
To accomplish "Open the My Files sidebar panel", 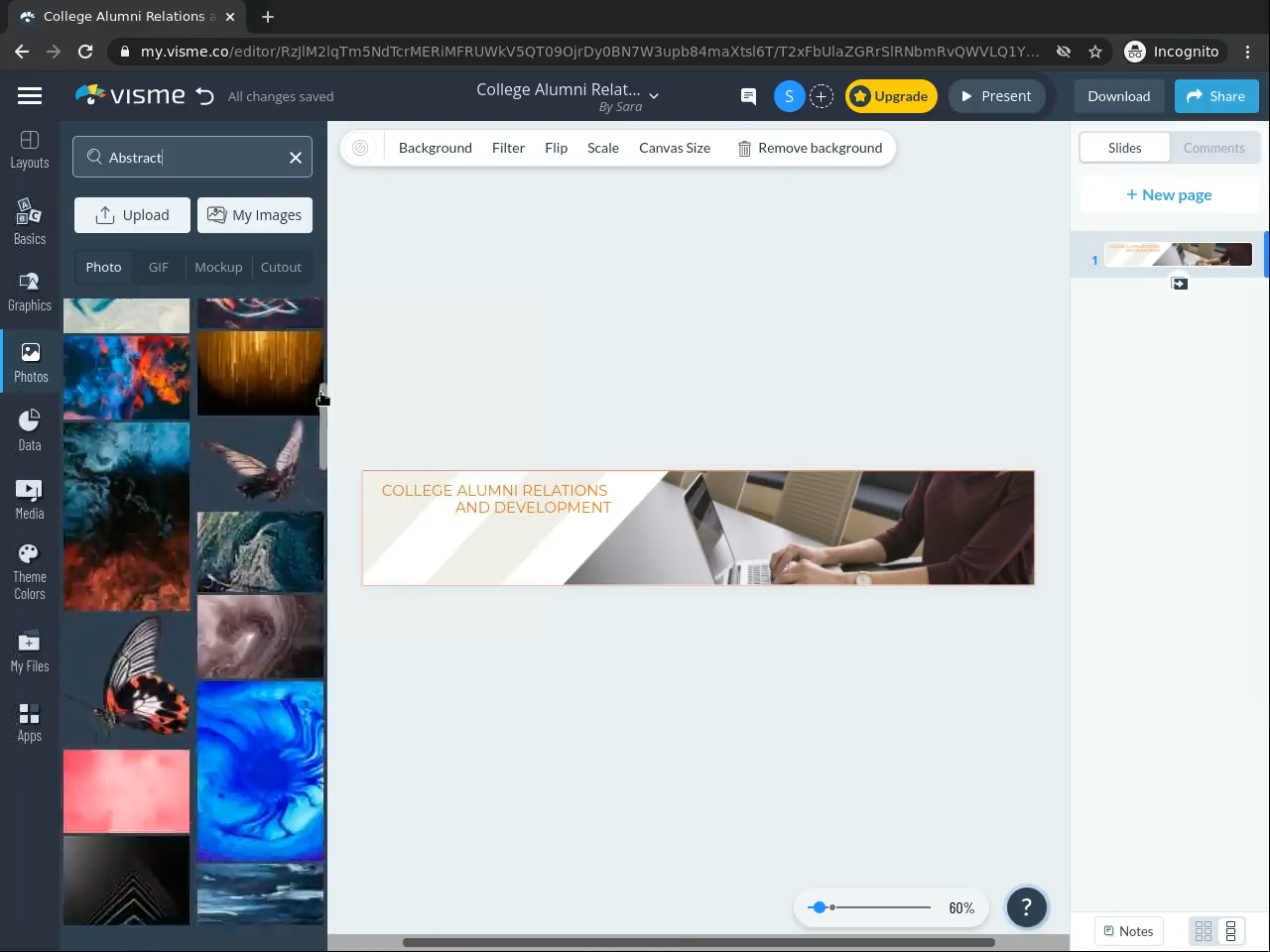I will click(x=30, y=652).
